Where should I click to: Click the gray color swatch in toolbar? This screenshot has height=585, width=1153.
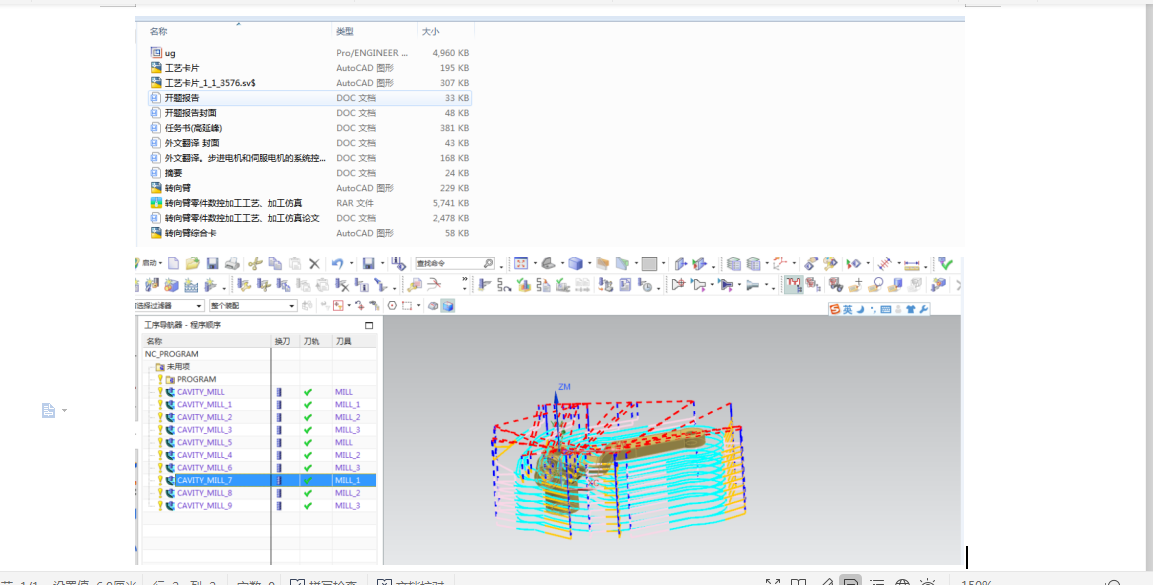pos(649,264)
